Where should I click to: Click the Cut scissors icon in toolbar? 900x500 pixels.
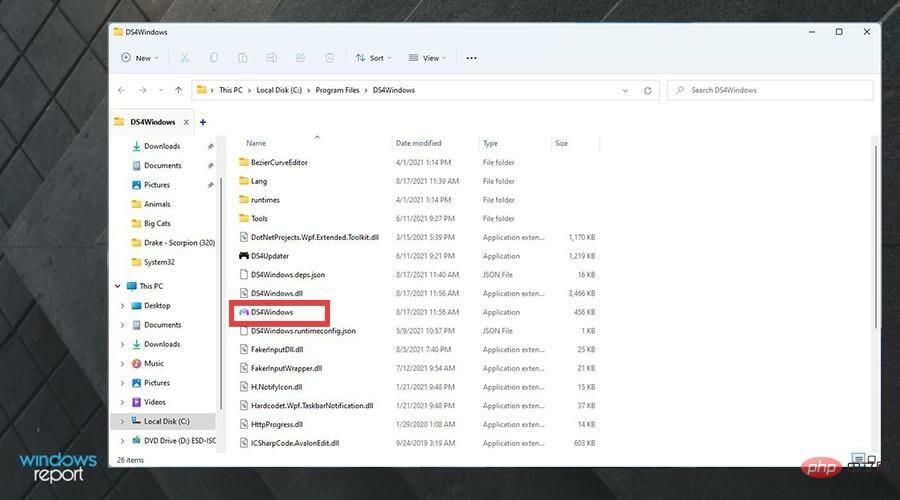pos(185,58)
